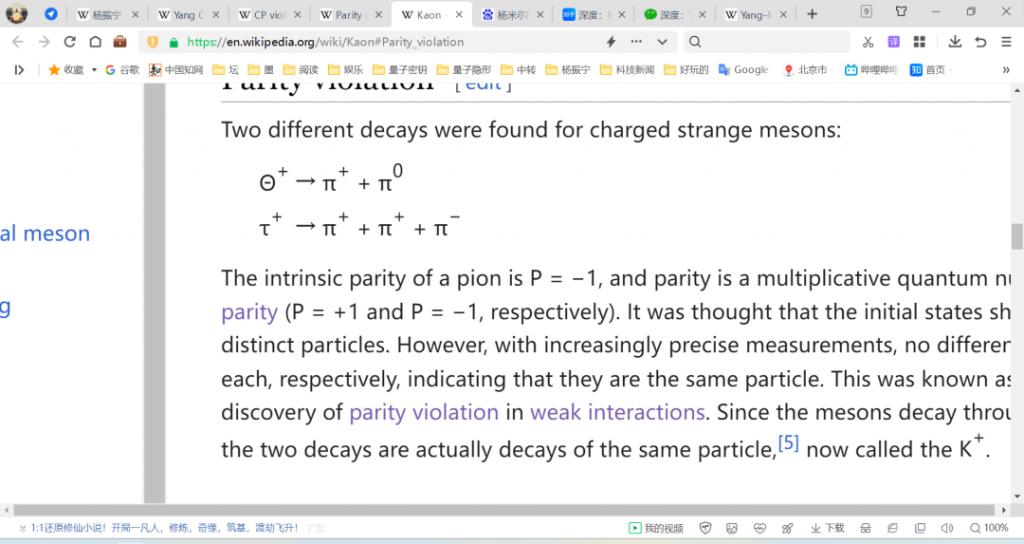Click the 100% zoom level control
The height and width of the screenshot is (544, 1024).
[989, 528]
